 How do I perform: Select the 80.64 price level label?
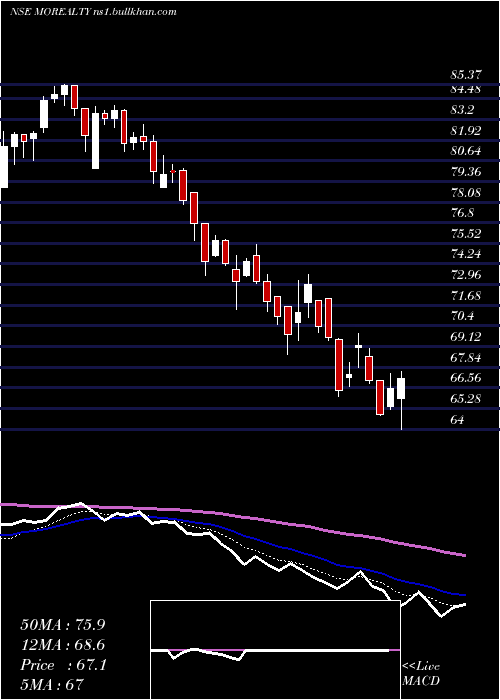point(466,151)
